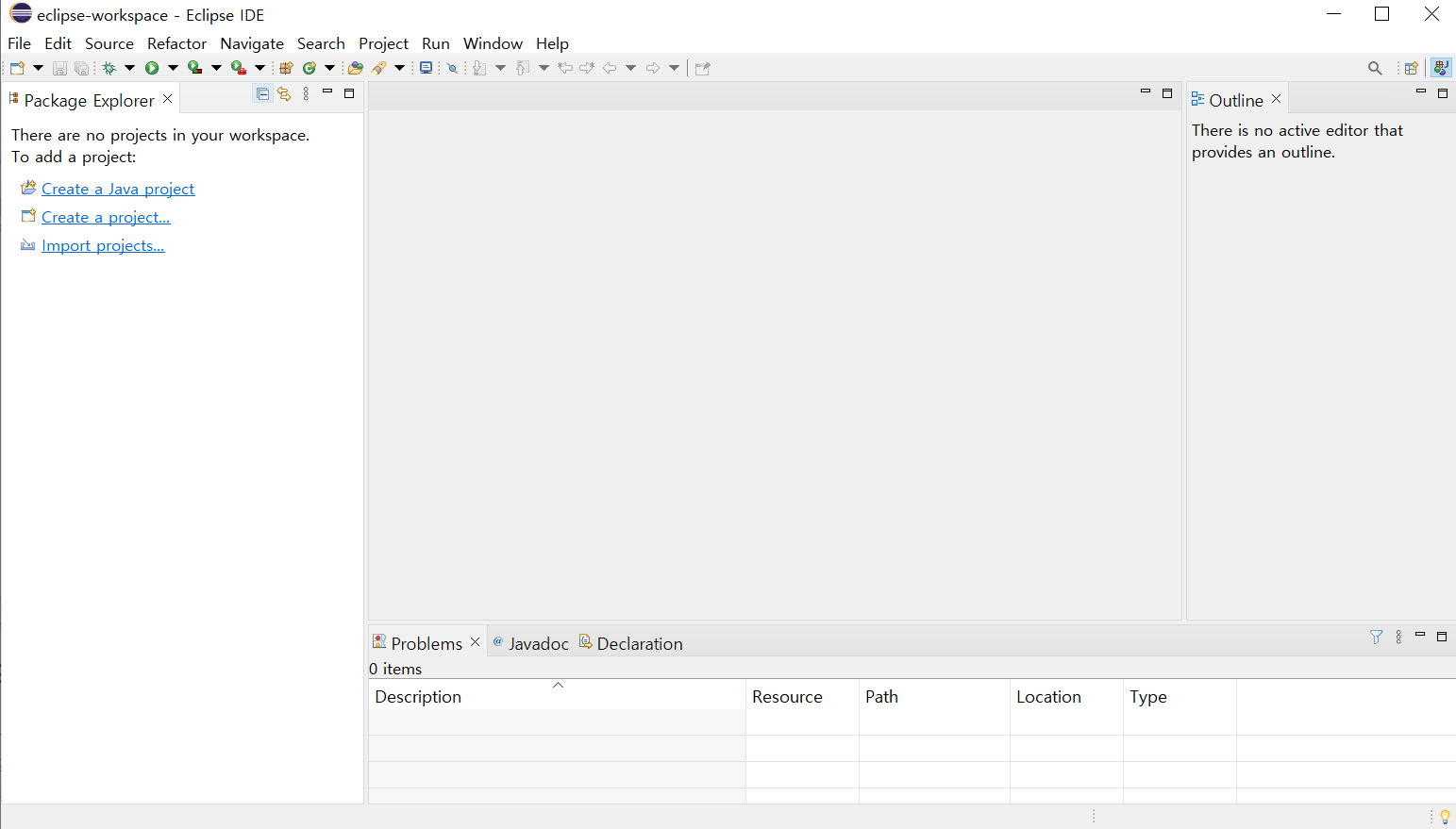The width and height of the screenshot is (1456, 829).
Task: Click Create a Java project link
Action: (x=118, y=189)
